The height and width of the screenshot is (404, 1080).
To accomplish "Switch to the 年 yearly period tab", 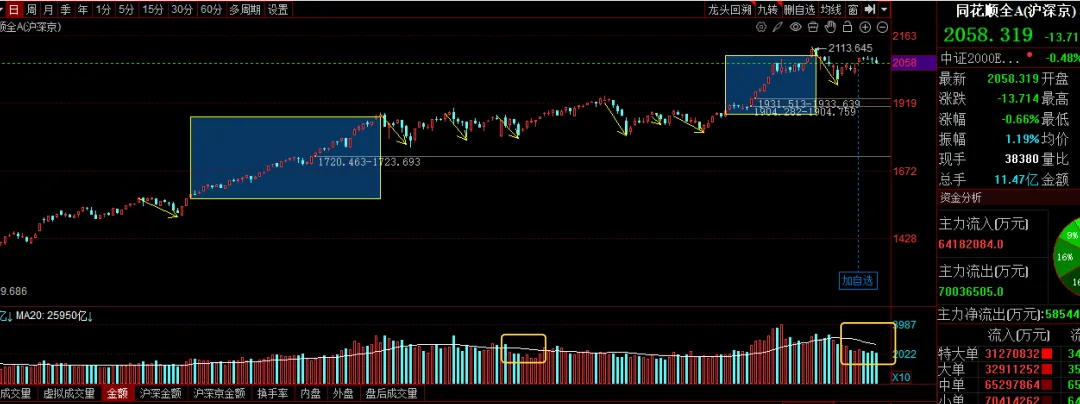I will pos(83,10).
